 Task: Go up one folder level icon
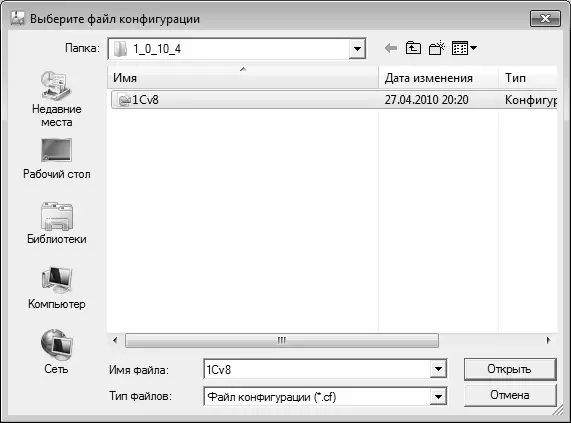413,48
